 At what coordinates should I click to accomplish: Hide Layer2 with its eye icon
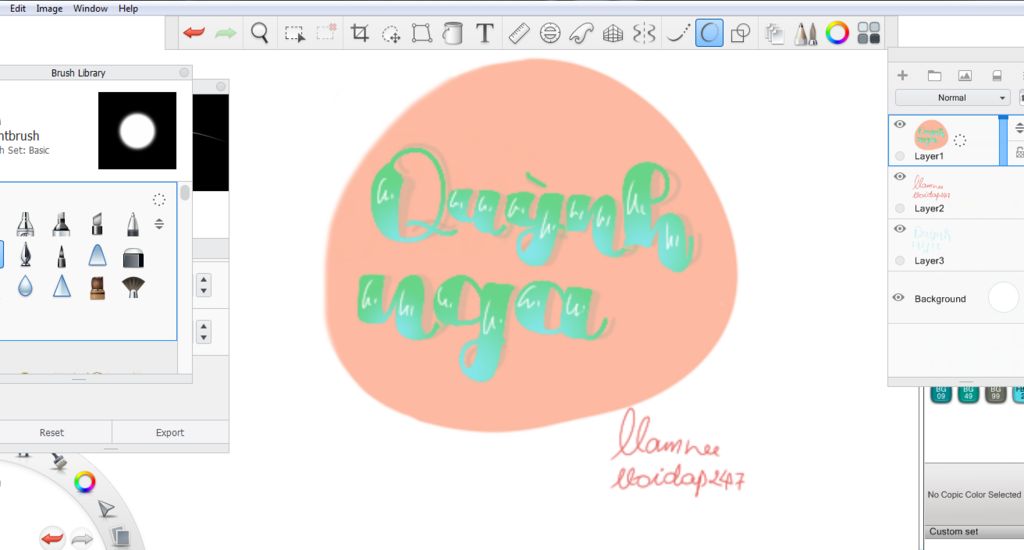[x=900, y=176]
